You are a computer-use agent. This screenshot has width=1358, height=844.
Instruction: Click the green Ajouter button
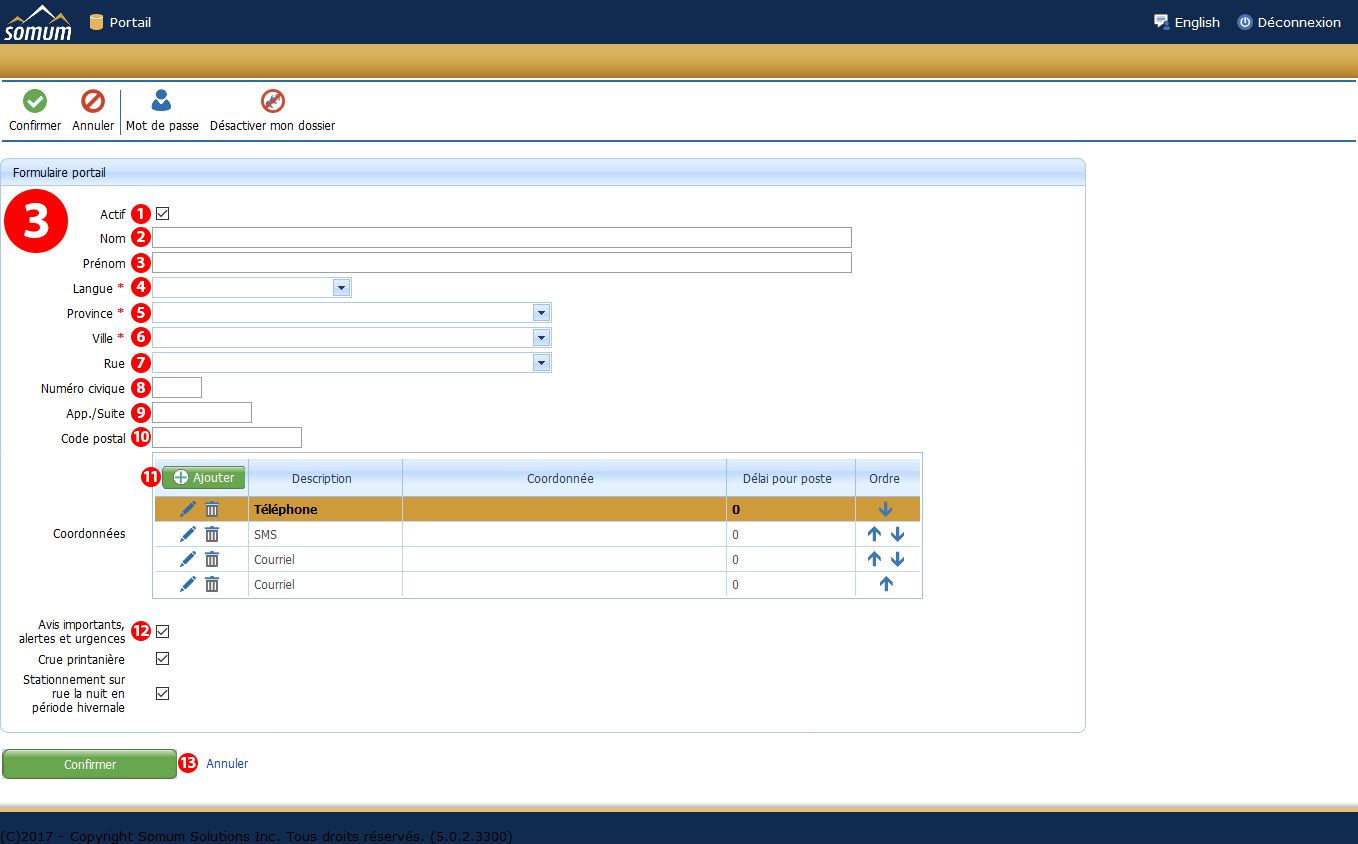(x=204, y=478)
